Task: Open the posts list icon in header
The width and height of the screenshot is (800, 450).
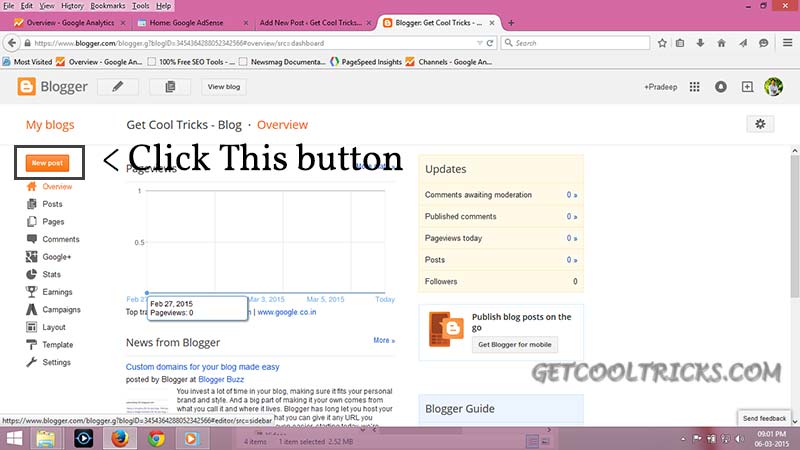Action: point(170,87)
